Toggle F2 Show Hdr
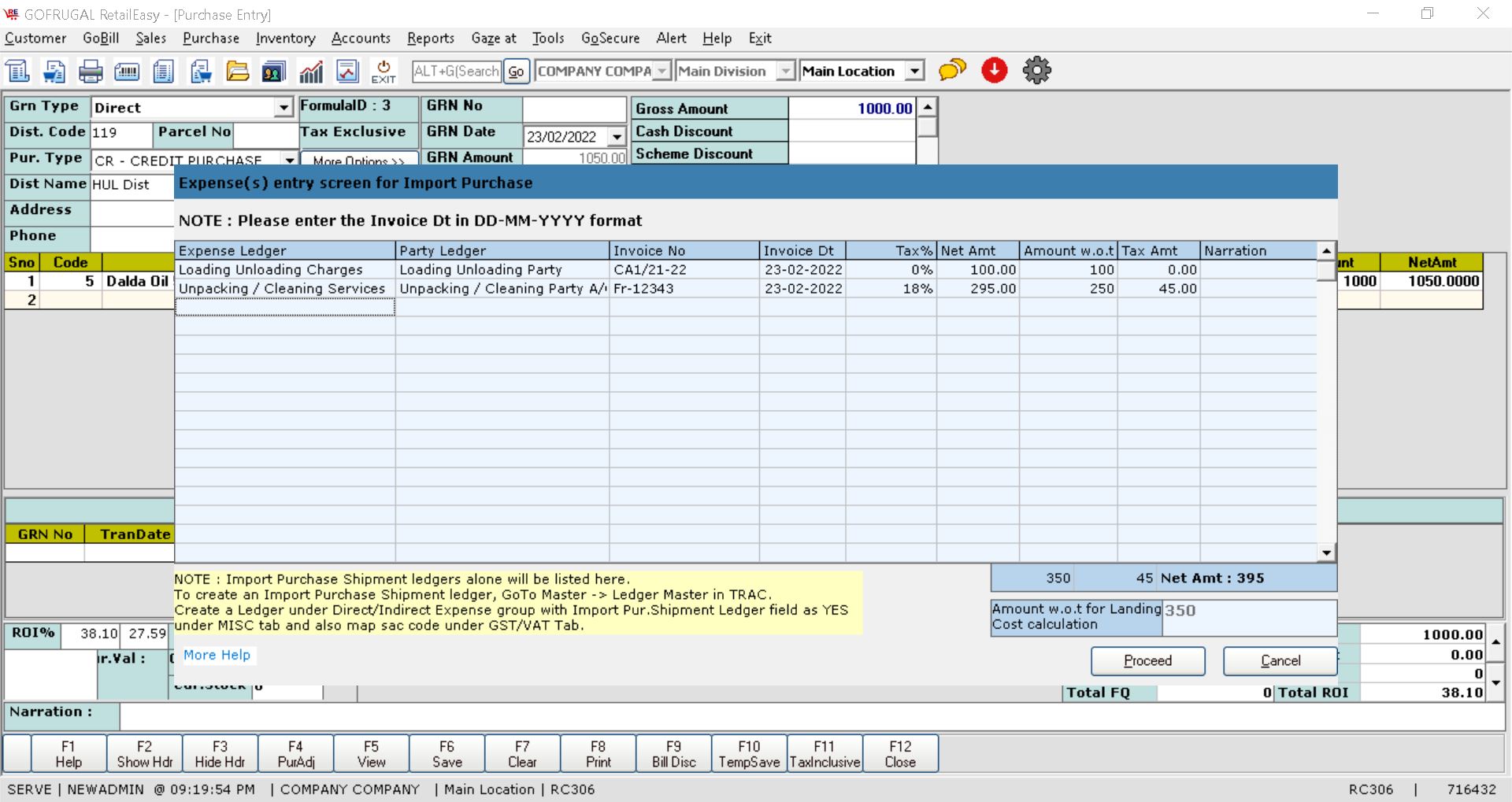This screenshot has height=802, width=1512. click(144, 754)
